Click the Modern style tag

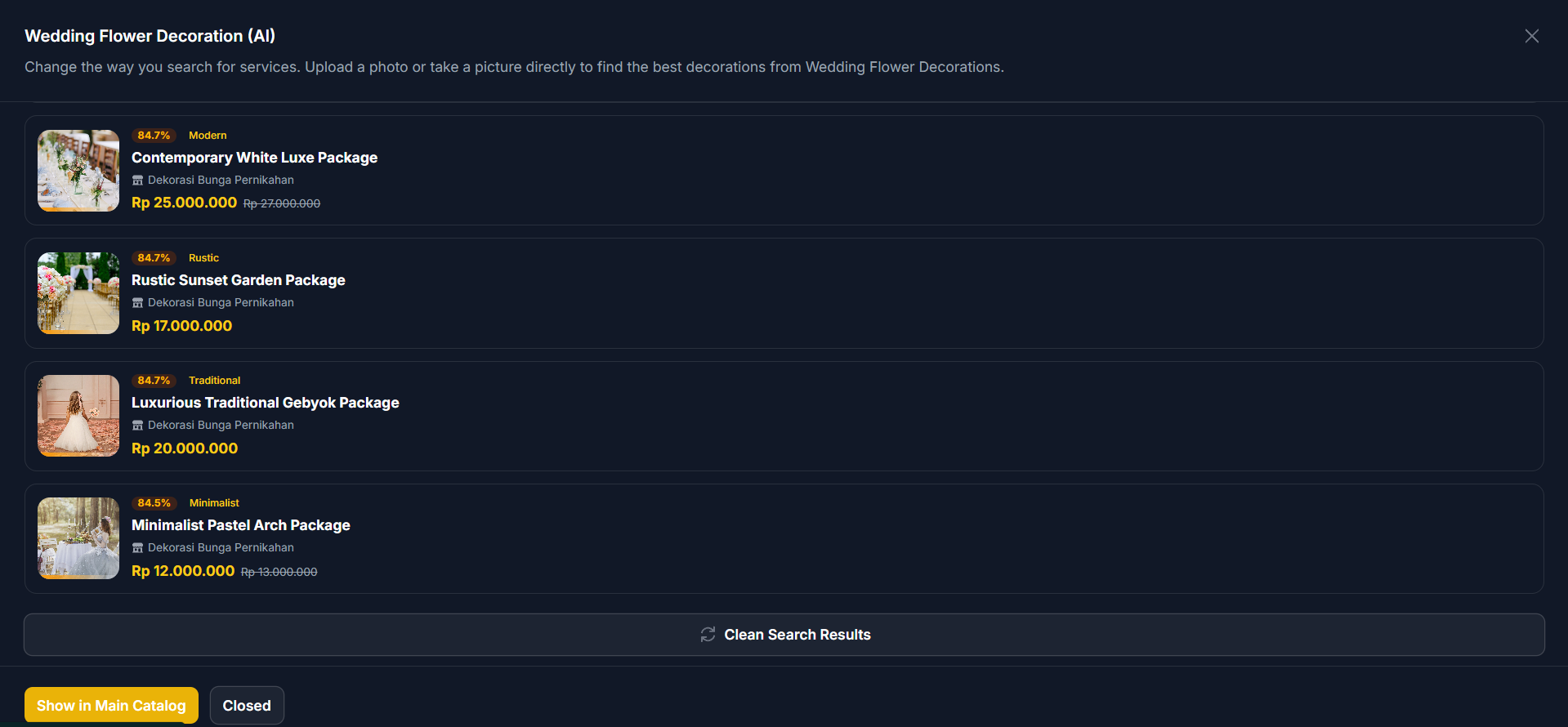[208, 136]
